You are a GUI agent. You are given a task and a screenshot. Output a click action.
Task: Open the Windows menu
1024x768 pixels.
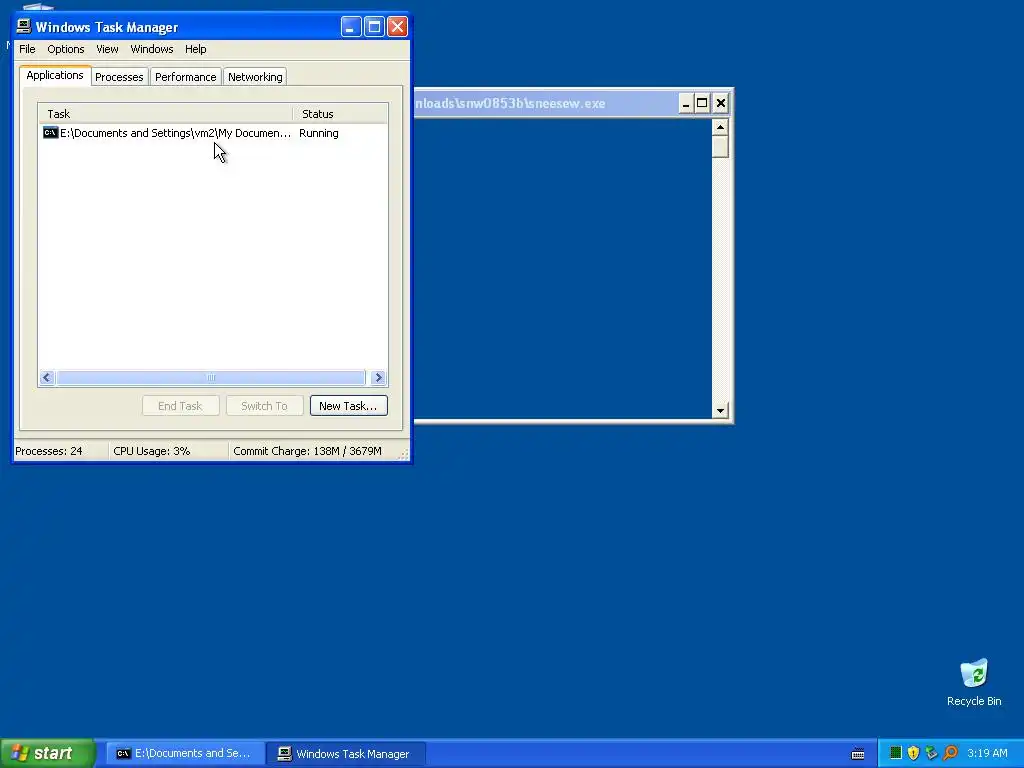click(152, 49)
